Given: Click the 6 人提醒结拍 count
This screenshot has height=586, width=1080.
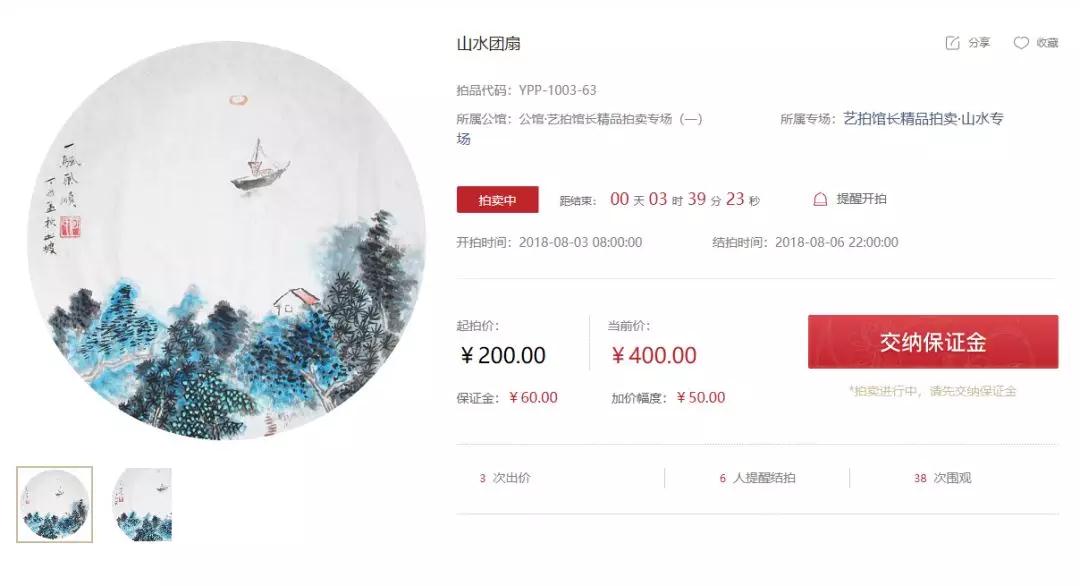Looking at the screenshot, I should click(x=757, y=478).
